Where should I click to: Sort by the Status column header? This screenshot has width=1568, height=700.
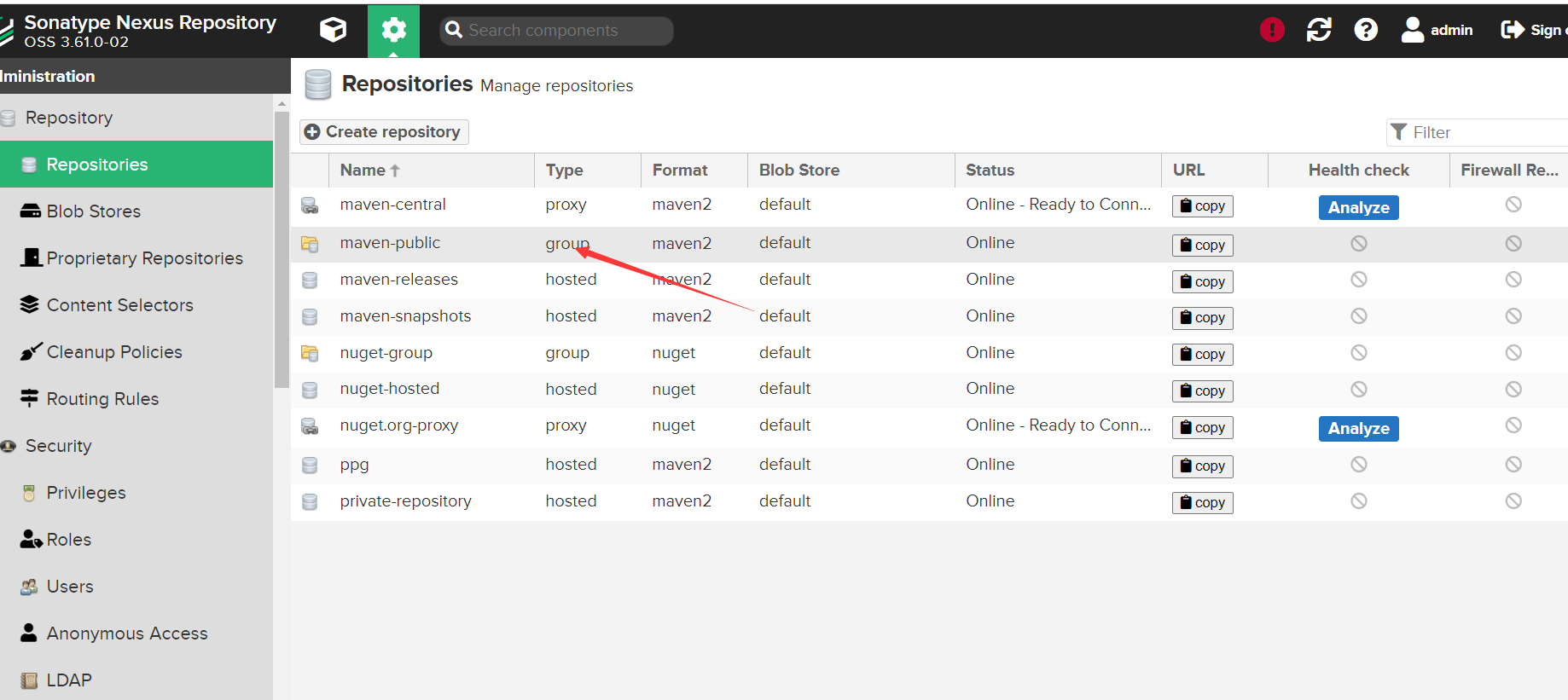1058,171
